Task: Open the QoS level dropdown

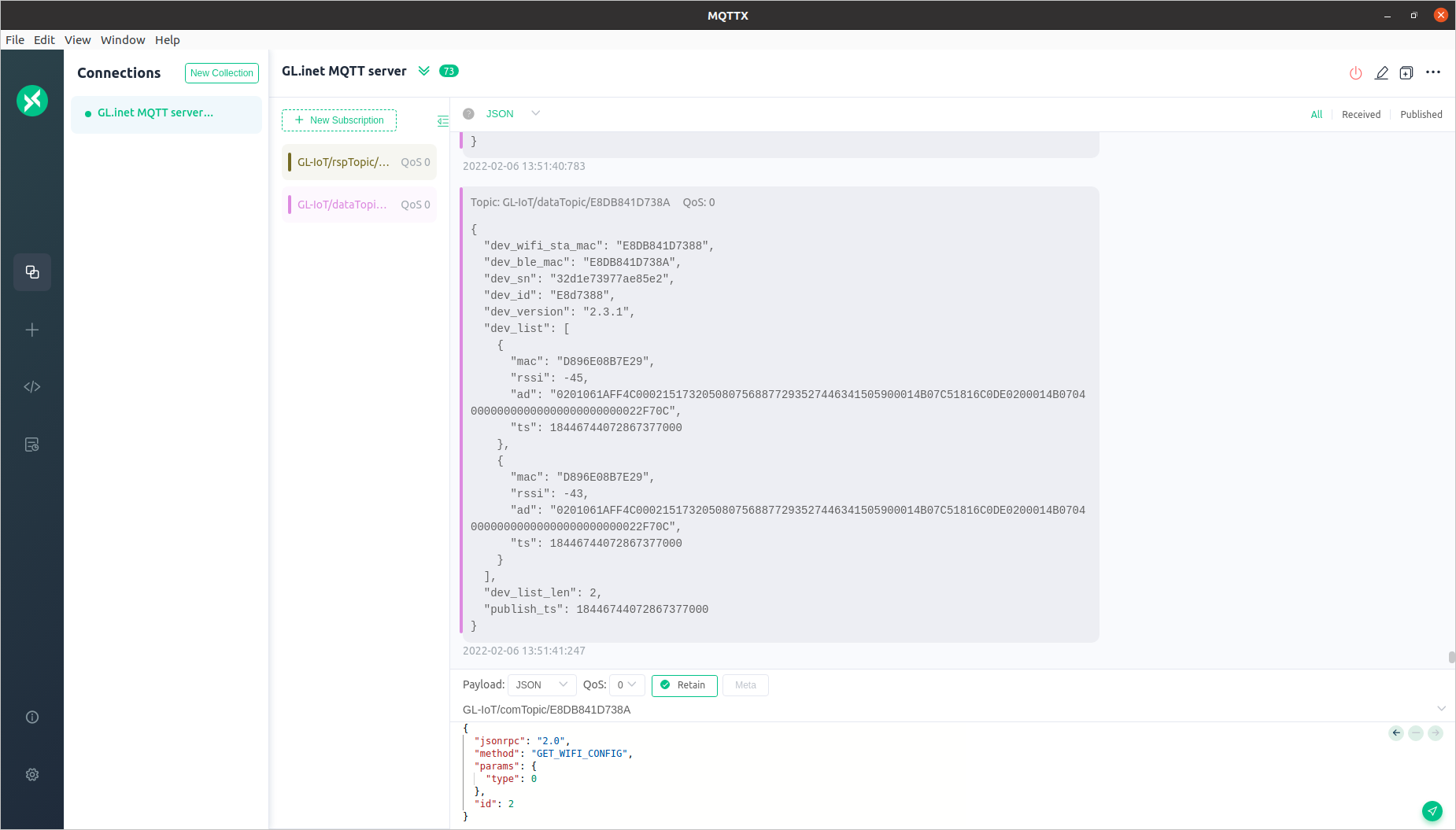Action: click(x=627, y=685)
